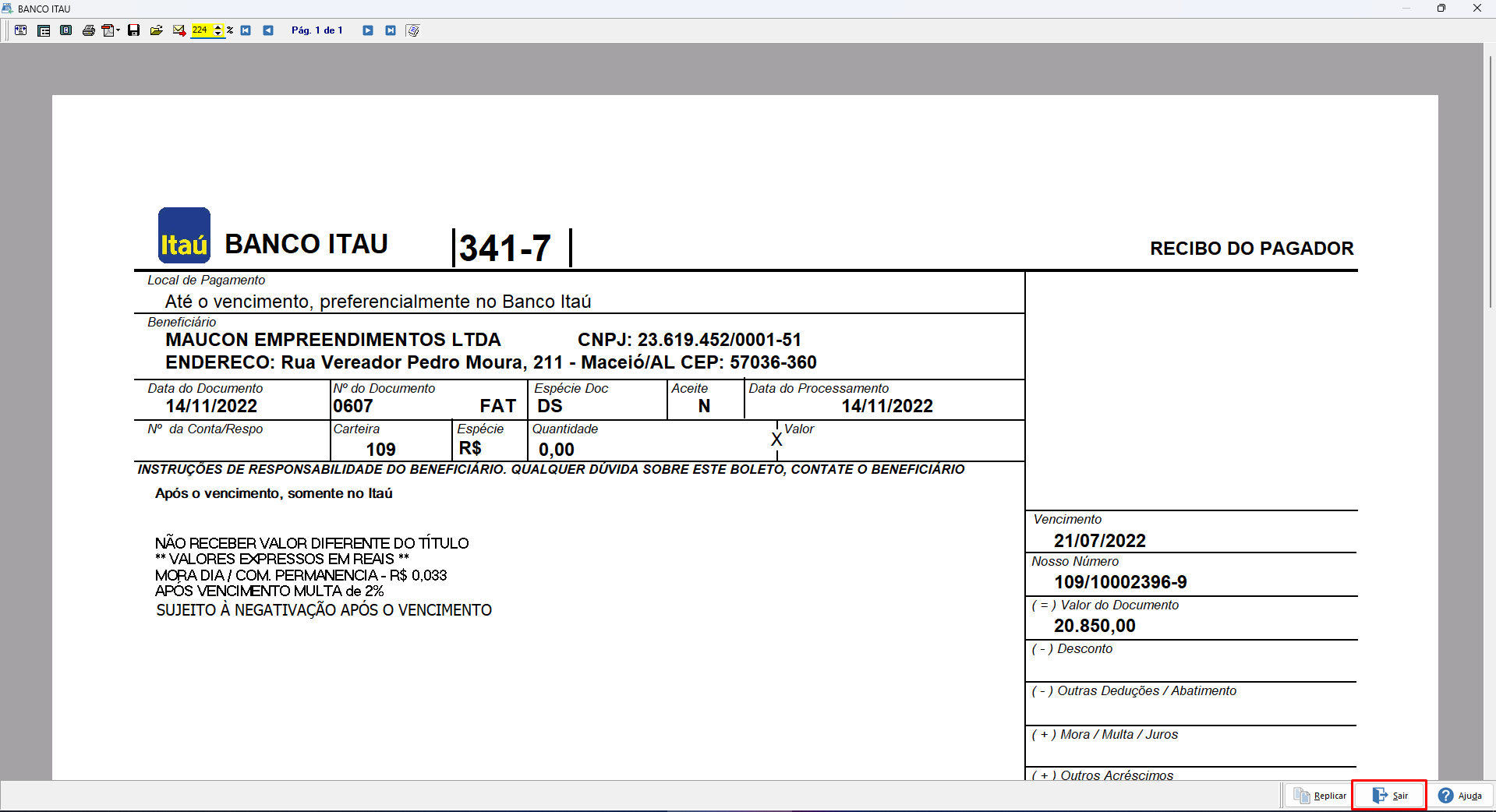Click the Espécie value 'R$'

click(x=470, y=448)
